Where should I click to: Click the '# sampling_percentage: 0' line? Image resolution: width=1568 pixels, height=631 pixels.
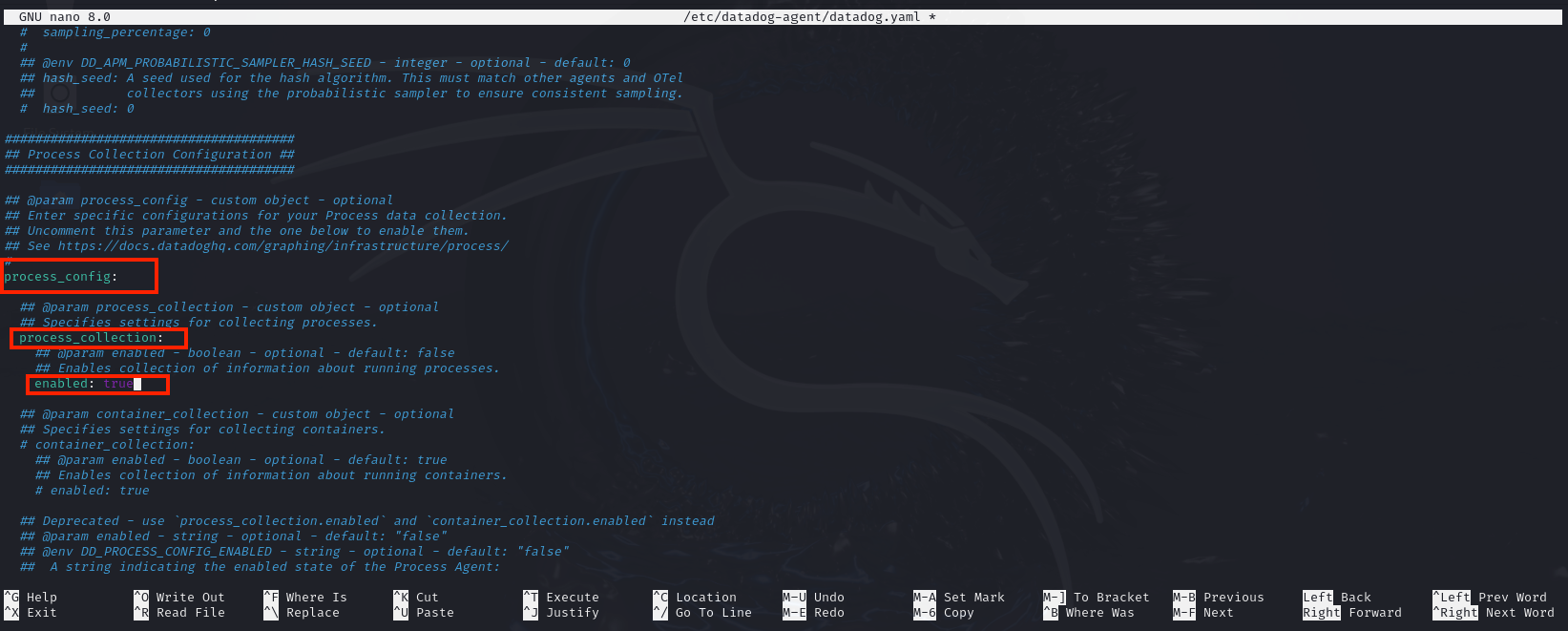(115, 32)
